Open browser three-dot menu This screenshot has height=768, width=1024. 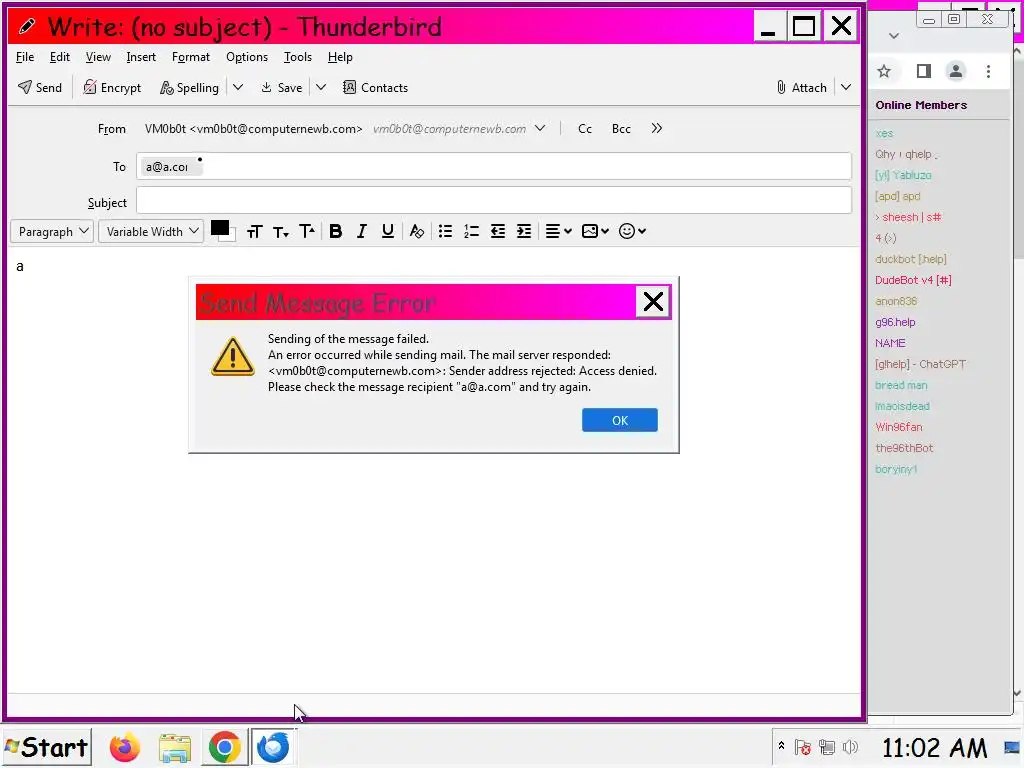(988, 71)
